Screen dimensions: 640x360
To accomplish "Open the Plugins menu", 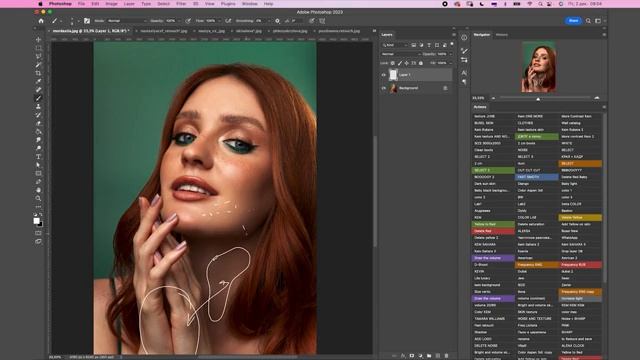I will [x=228, y=4].
